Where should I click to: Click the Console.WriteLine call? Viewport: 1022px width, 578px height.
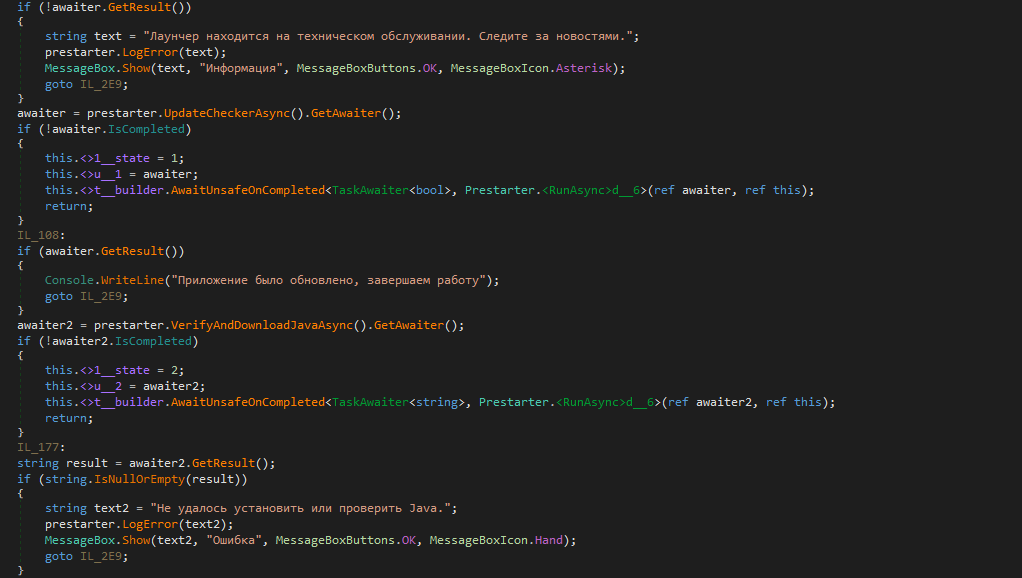coord(104,280)
